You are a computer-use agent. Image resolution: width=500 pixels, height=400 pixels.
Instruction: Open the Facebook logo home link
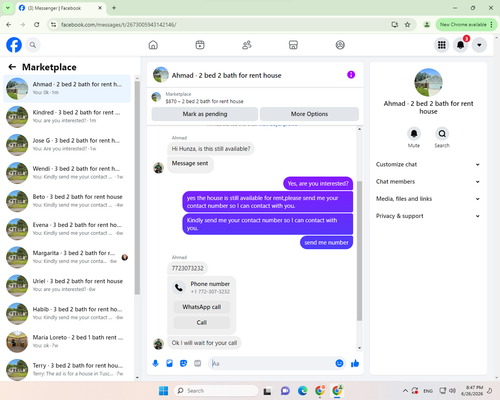pos(14,45)
